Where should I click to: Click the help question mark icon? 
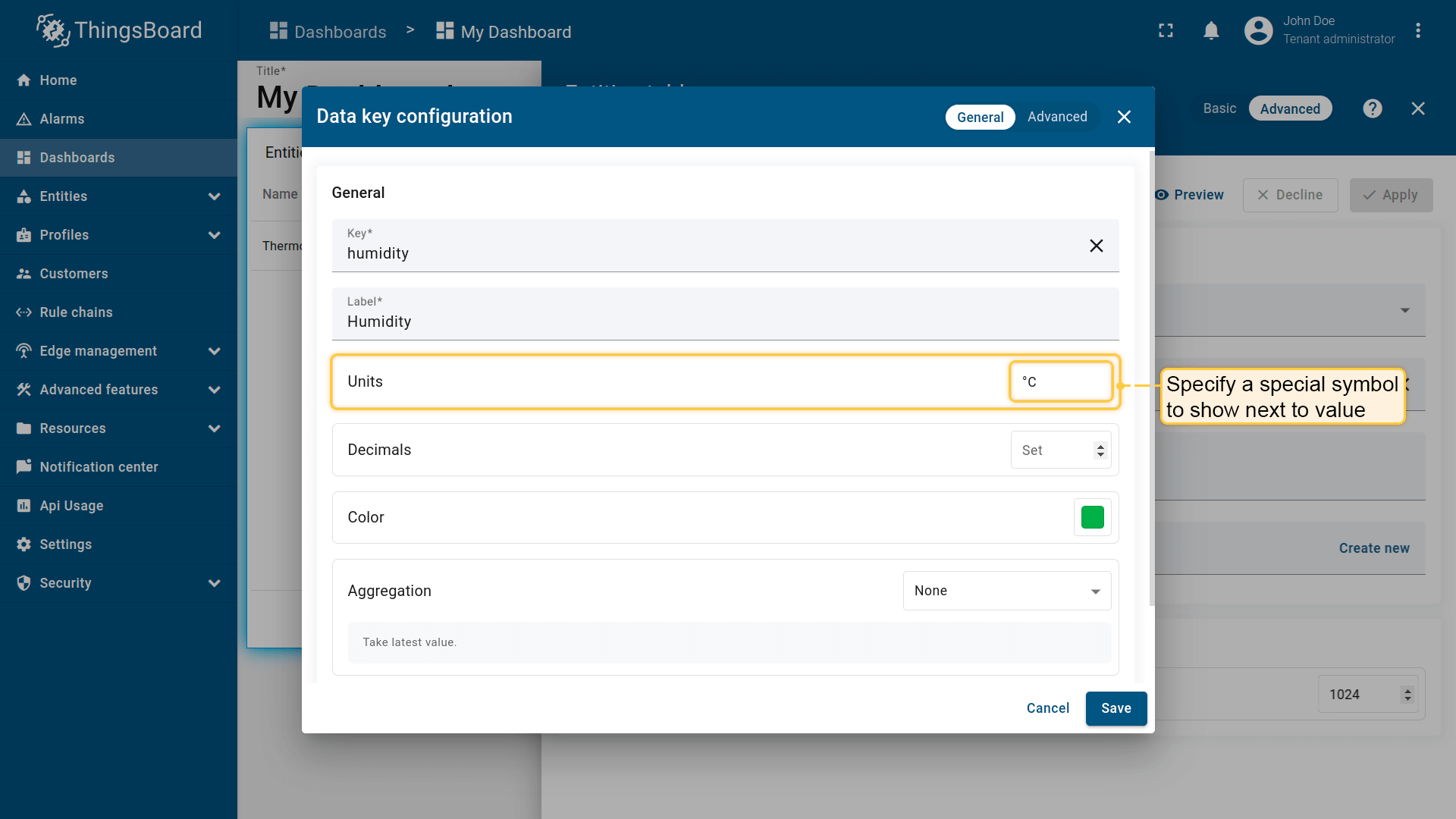1372,108
